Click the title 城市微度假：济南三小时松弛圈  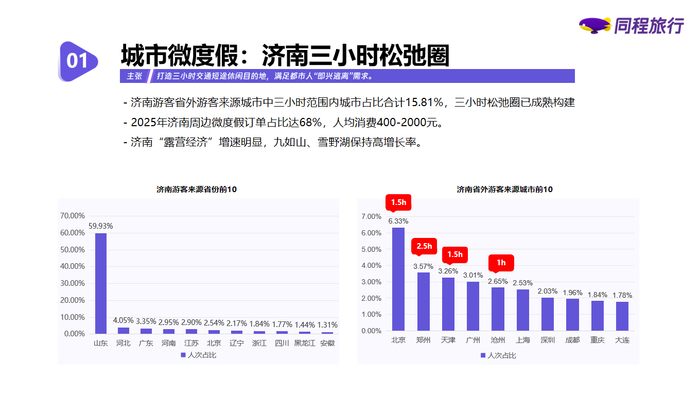285,55
